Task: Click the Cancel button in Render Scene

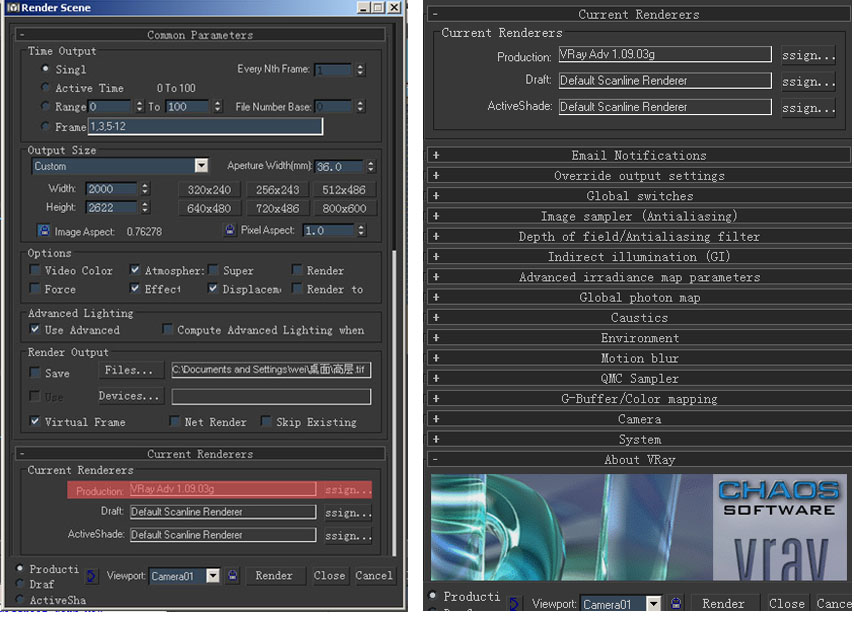Action: coord(374,575)
